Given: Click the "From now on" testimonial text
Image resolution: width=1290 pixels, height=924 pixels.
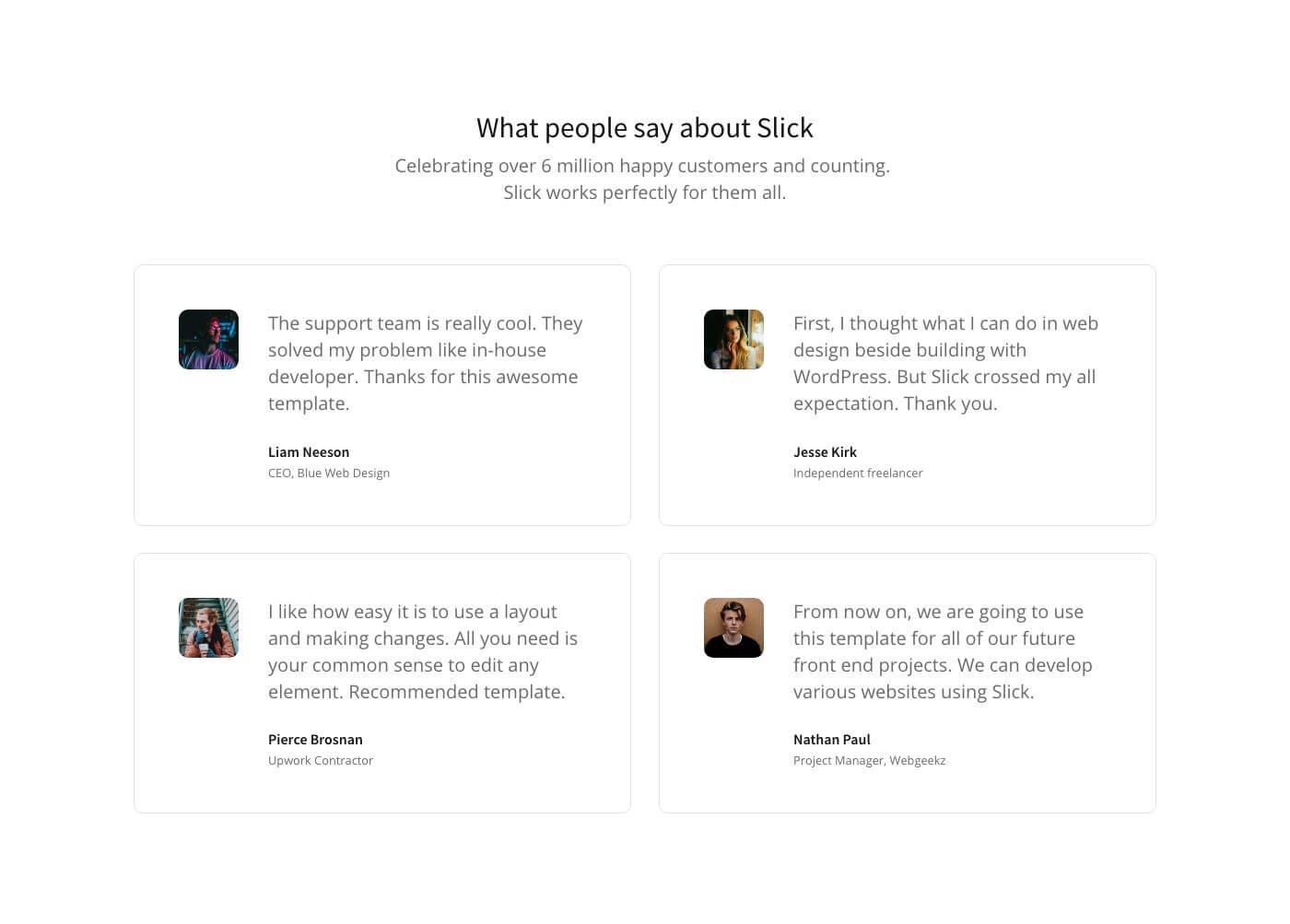Looking at the screenshot, I should coord(942,651).
